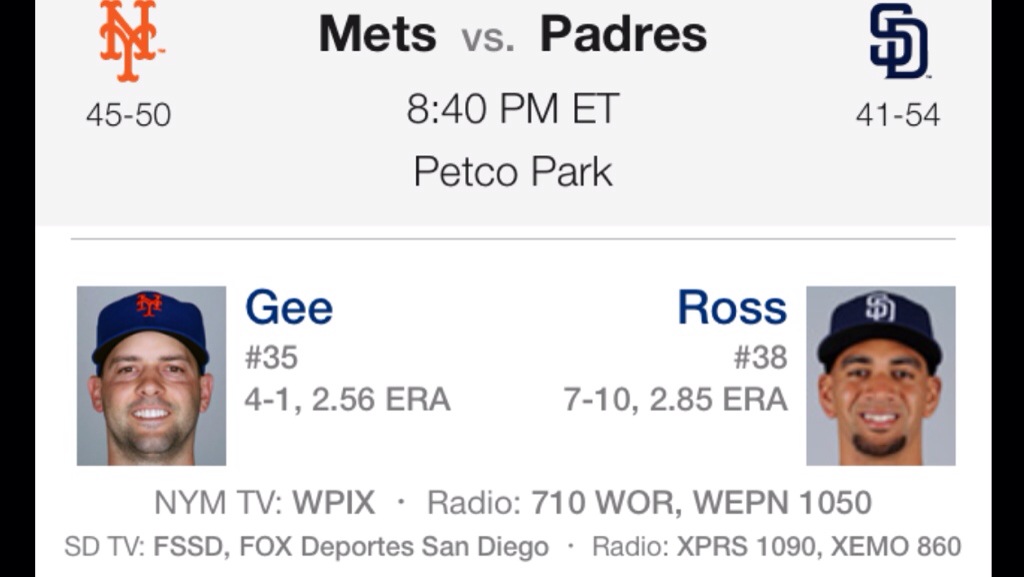Screen dimensions: 1024x577
Task: Open the Petco Park venue text
Action: [512, 172]
